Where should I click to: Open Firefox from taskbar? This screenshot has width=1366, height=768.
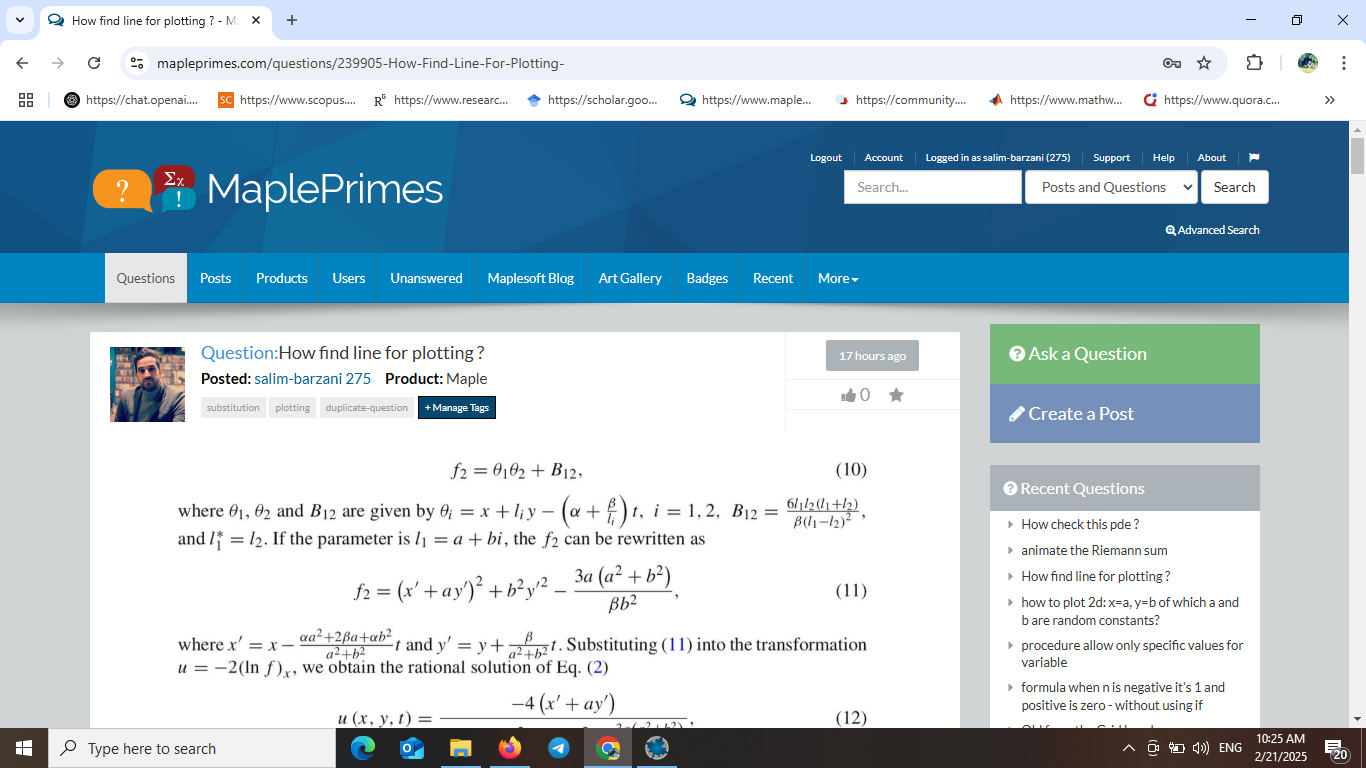tap(510, 748)
